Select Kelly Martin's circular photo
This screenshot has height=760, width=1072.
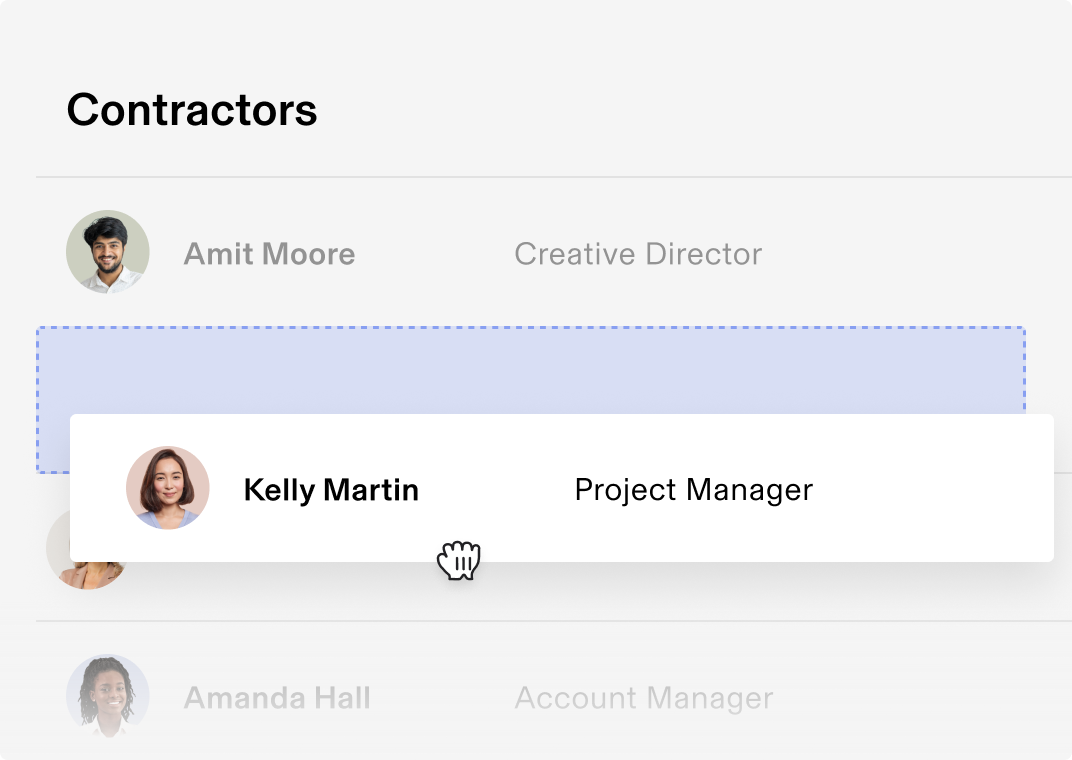[x=168, y=489]
